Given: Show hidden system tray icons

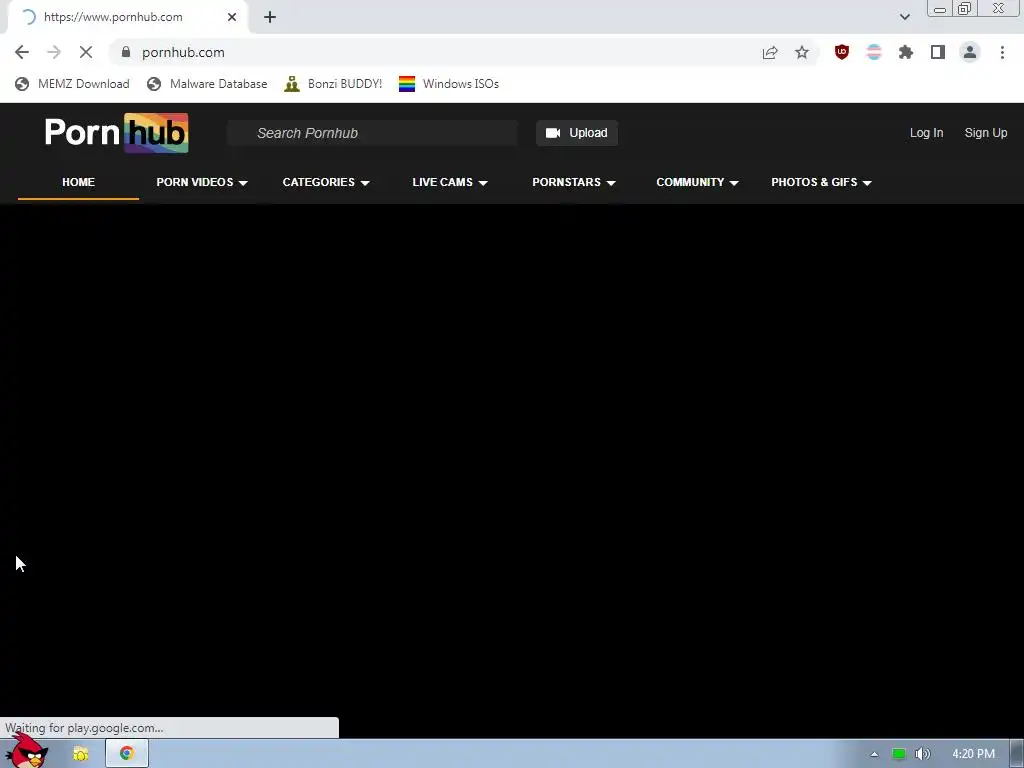Looking at the screenshot, I should pos(874,754).
